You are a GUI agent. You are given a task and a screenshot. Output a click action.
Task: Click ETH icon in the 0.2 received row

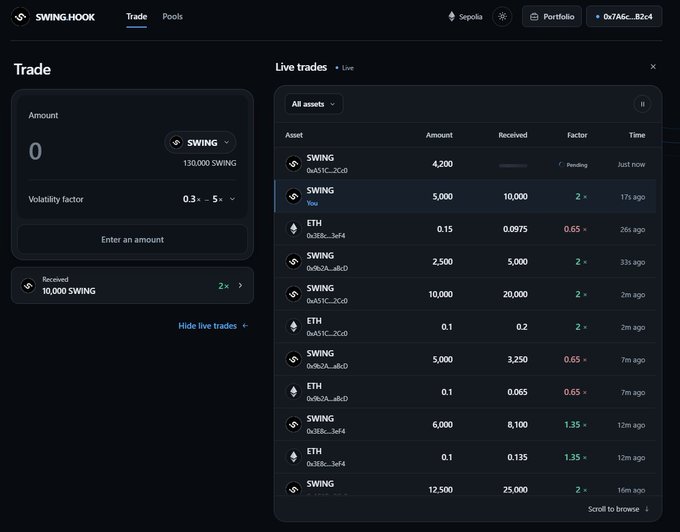[294, 326]
